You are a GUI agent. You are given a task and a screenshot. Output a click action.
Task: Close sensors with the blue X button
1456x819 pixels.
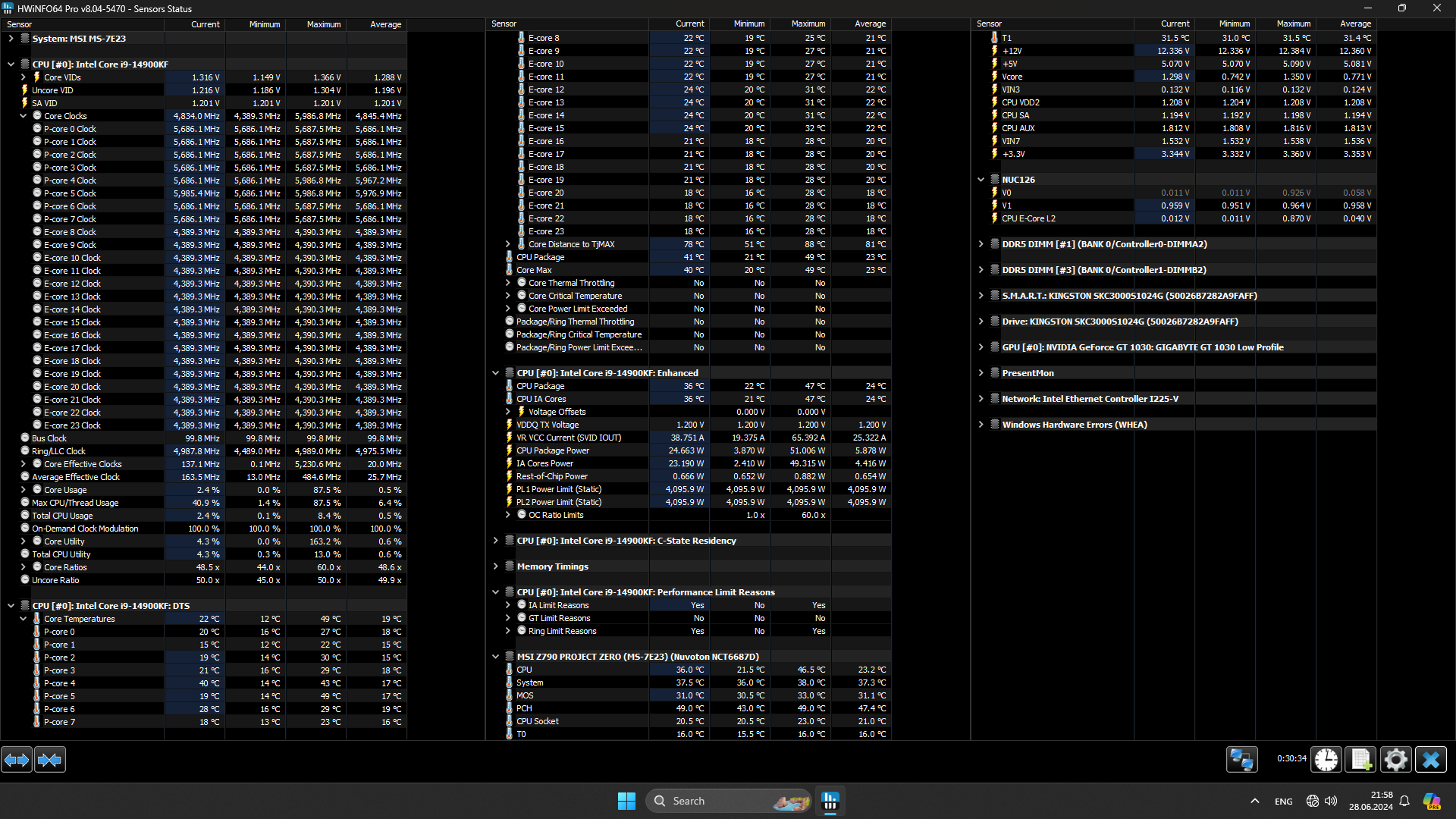click(x=1431, y=759)
